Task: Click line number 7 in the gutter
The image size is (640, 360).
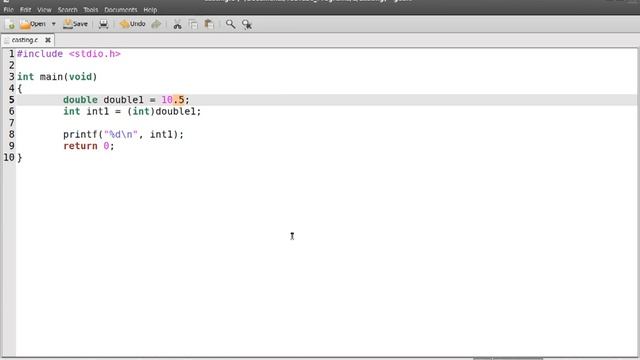Action: (x=11, y=123)
